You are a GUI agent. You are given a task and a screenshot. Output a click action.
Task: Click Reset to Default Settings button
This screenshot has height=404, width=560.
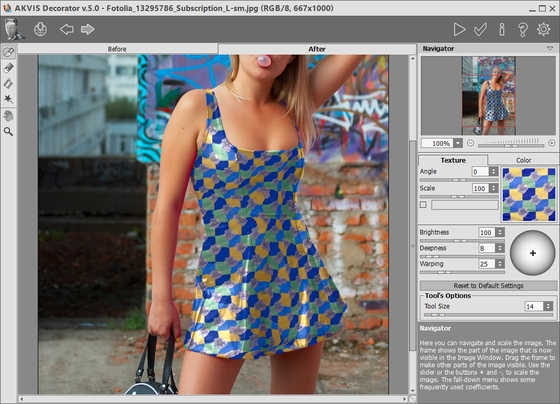click(x=488, y=285)
